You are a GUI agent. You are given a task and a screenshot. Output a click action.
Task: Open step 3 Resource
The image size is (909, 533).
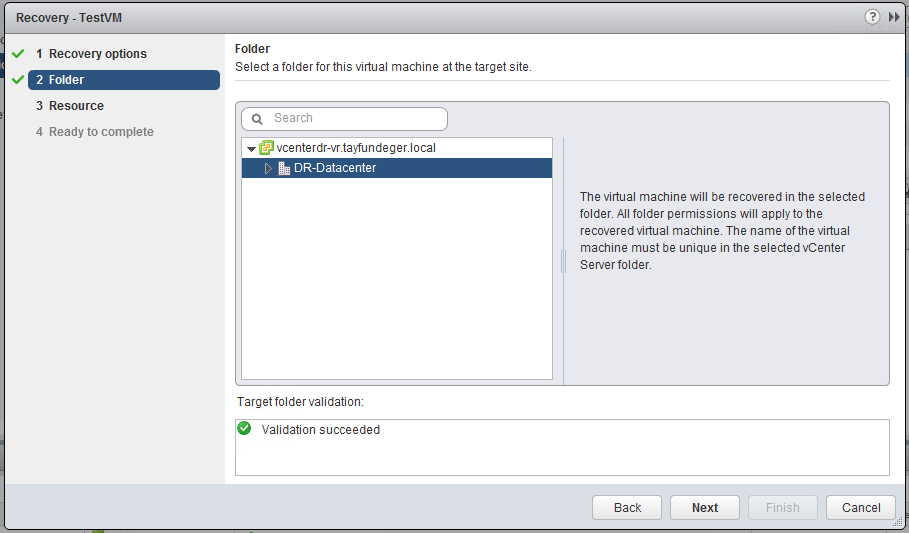(70, 106)
